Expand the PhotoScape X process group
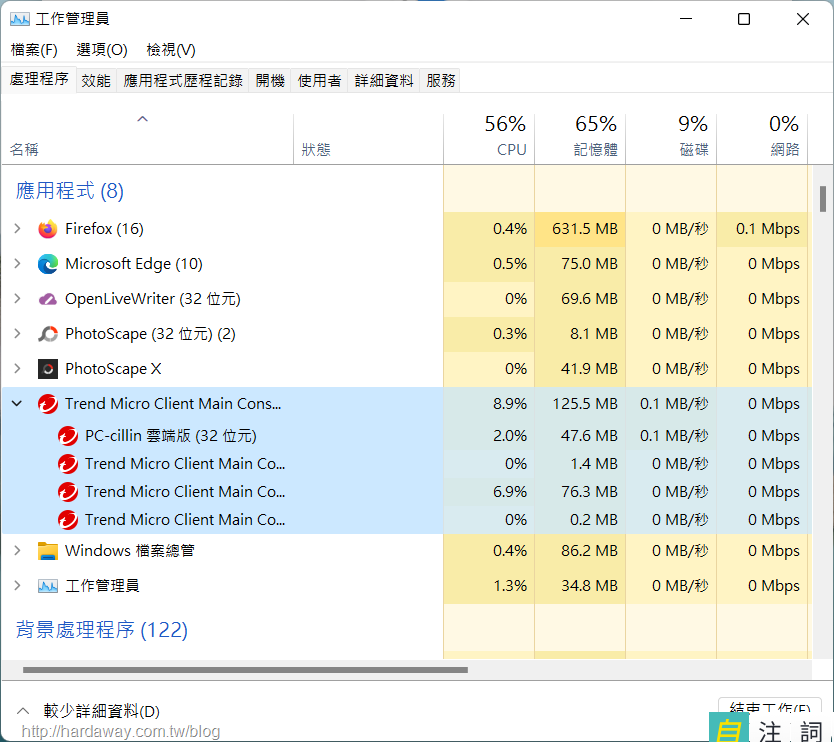Screen dimensions: 834x742 click(18, 369)
